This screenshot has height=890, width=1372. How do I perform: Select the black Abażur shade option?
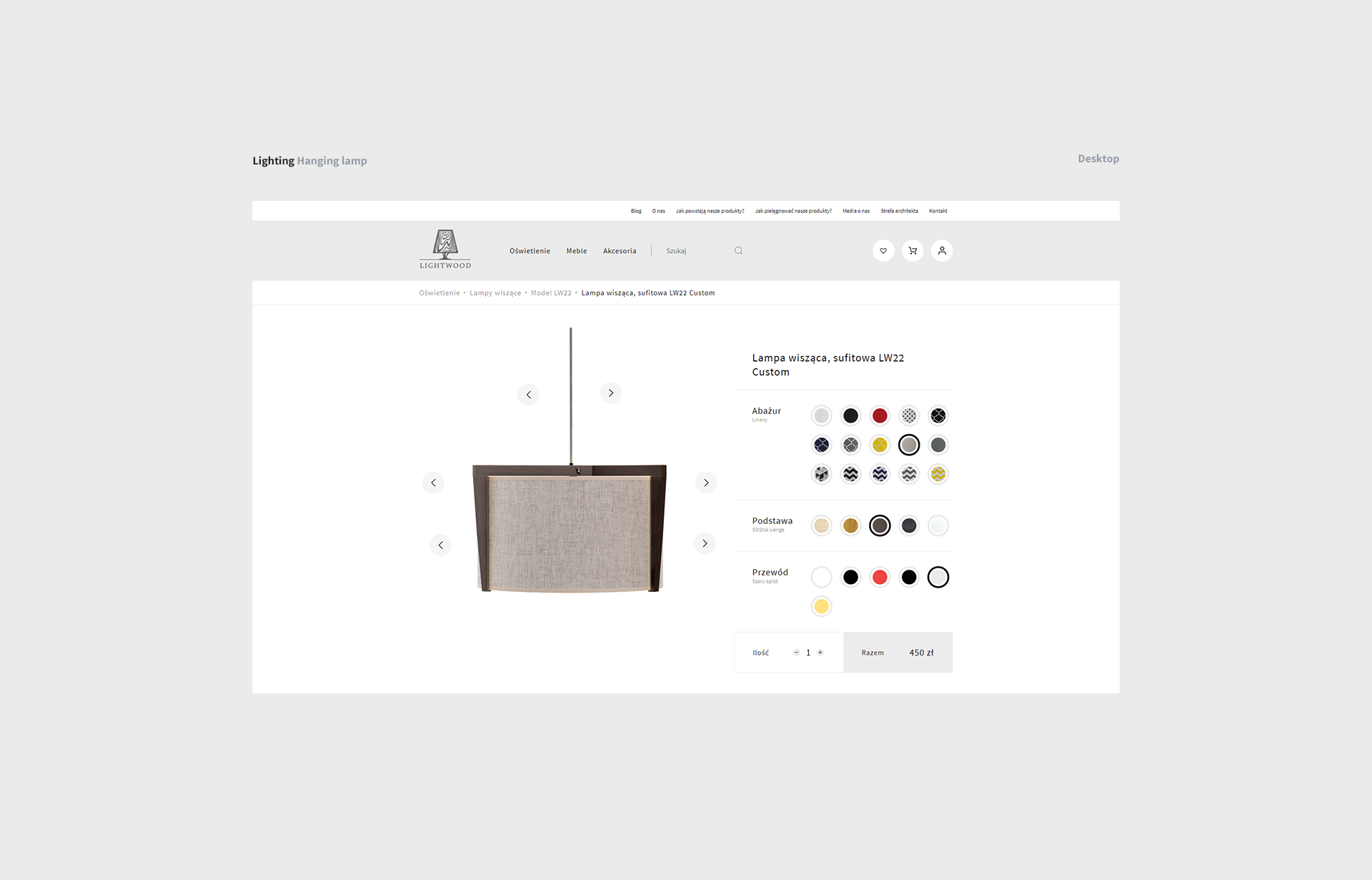click(x=850, y=416)
